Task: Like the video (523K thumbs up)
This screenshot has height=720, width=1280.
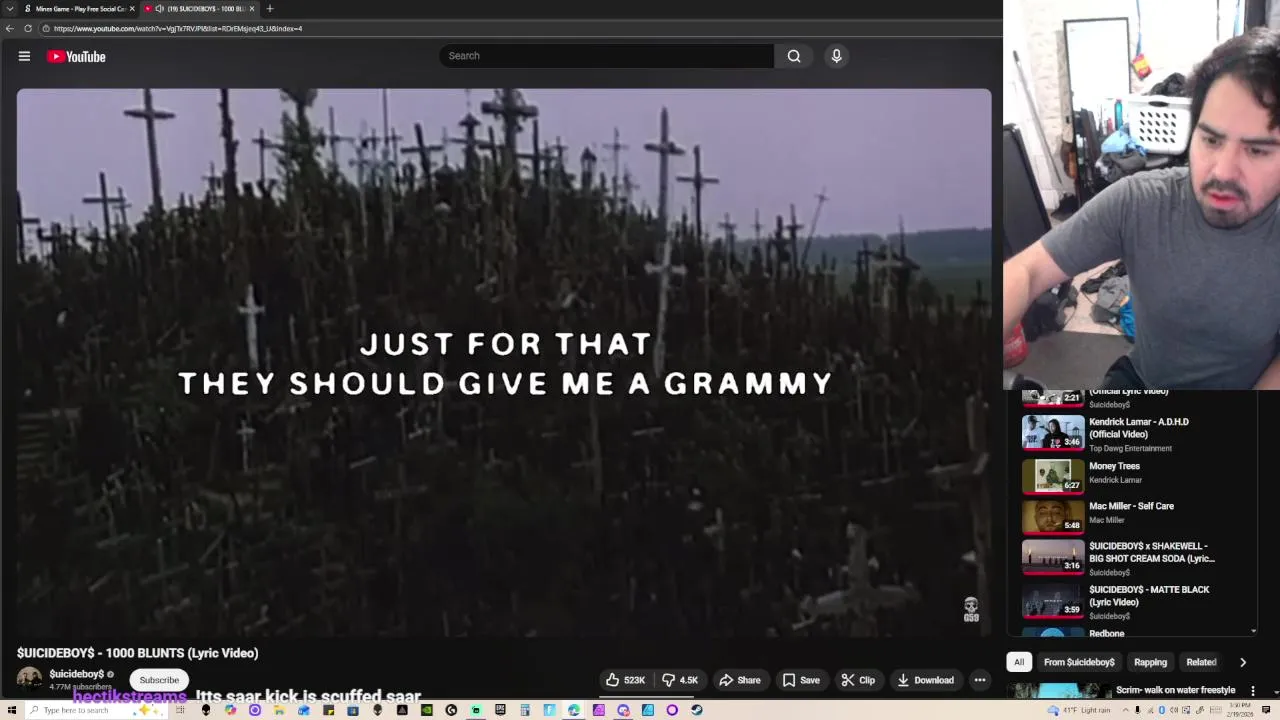Action: click(x=626, y=680)
